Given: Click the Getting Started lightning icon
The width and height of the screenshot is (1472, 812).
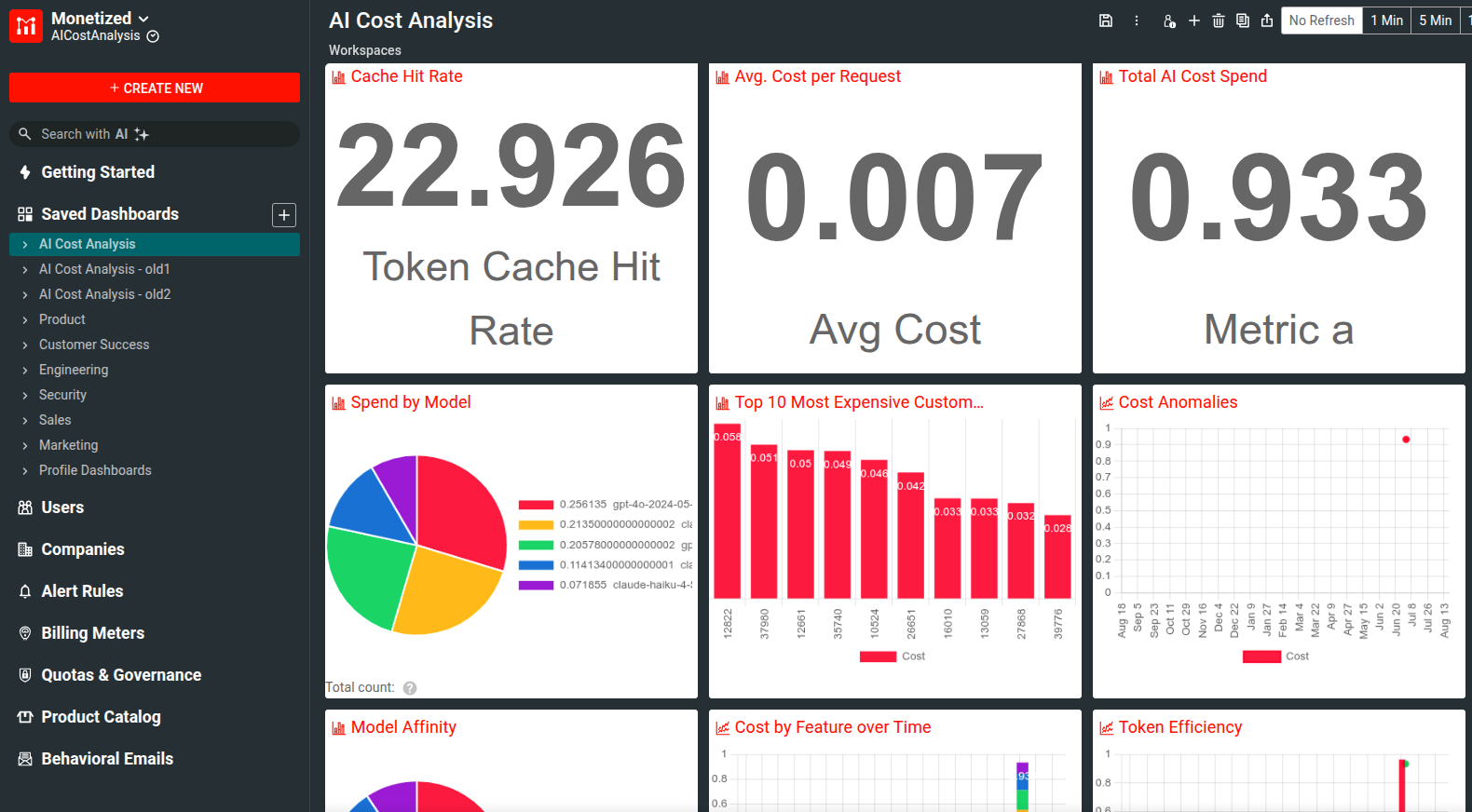Looking at the screenshot, I should click(25, 172).
